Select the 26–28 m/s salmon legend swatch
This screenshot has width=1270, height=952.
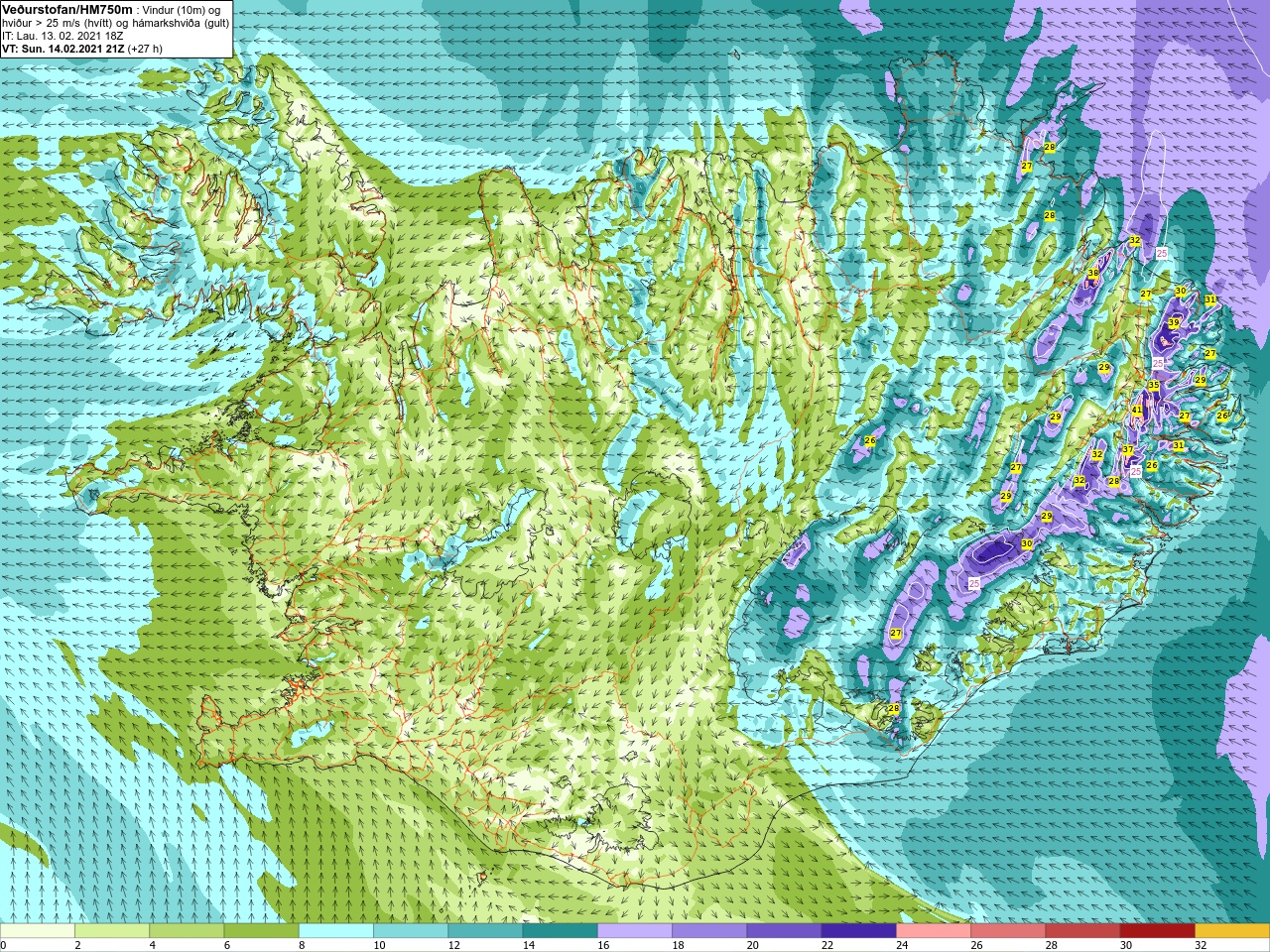[x=1008, y=931]
